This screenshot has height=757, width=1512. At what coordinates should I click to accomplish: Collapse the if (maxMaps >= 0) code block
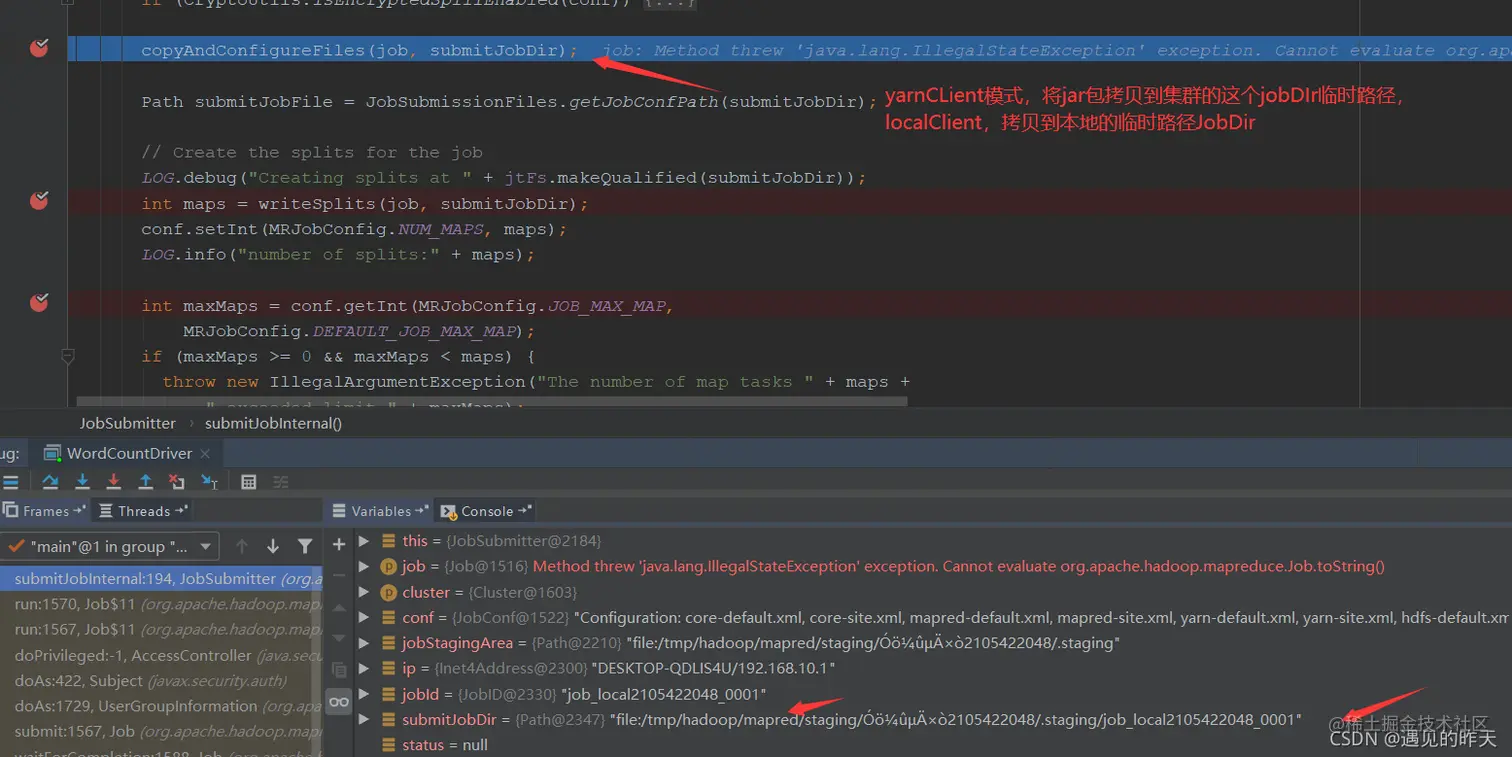pos(68,356)
